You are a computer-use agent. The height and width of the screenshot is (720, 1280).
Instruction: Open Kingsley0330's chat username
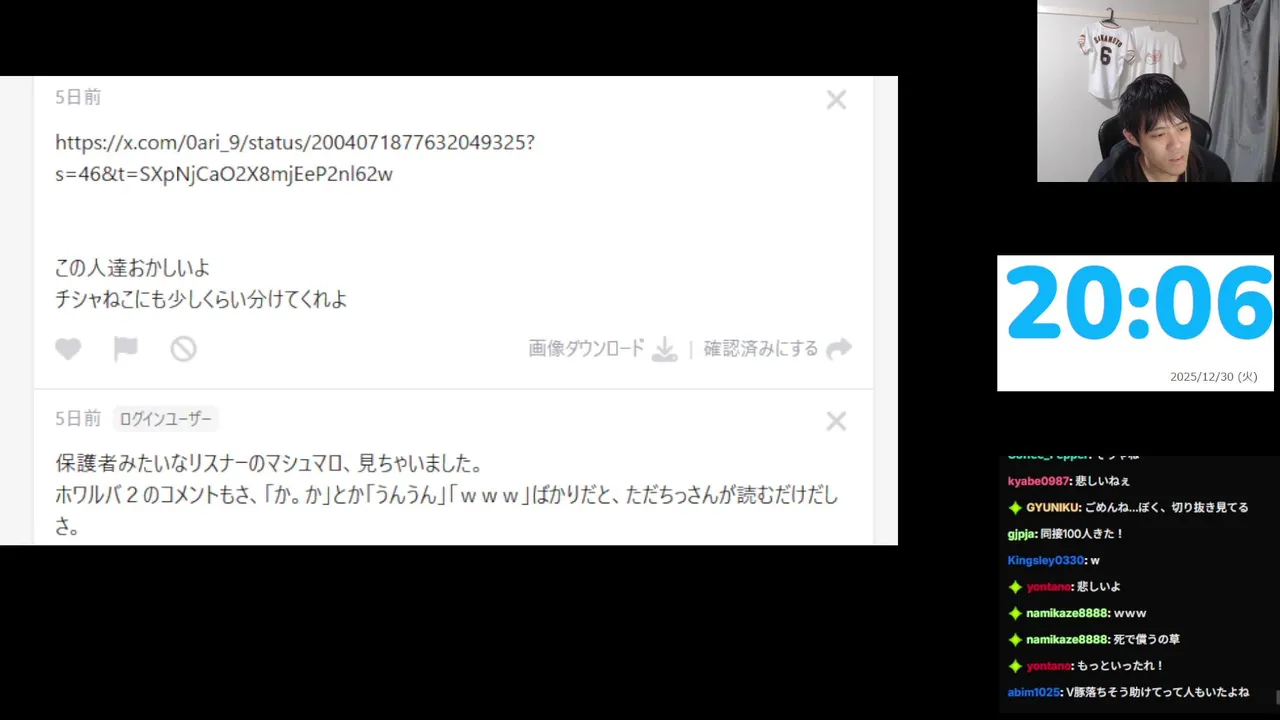pos(1046,560)
